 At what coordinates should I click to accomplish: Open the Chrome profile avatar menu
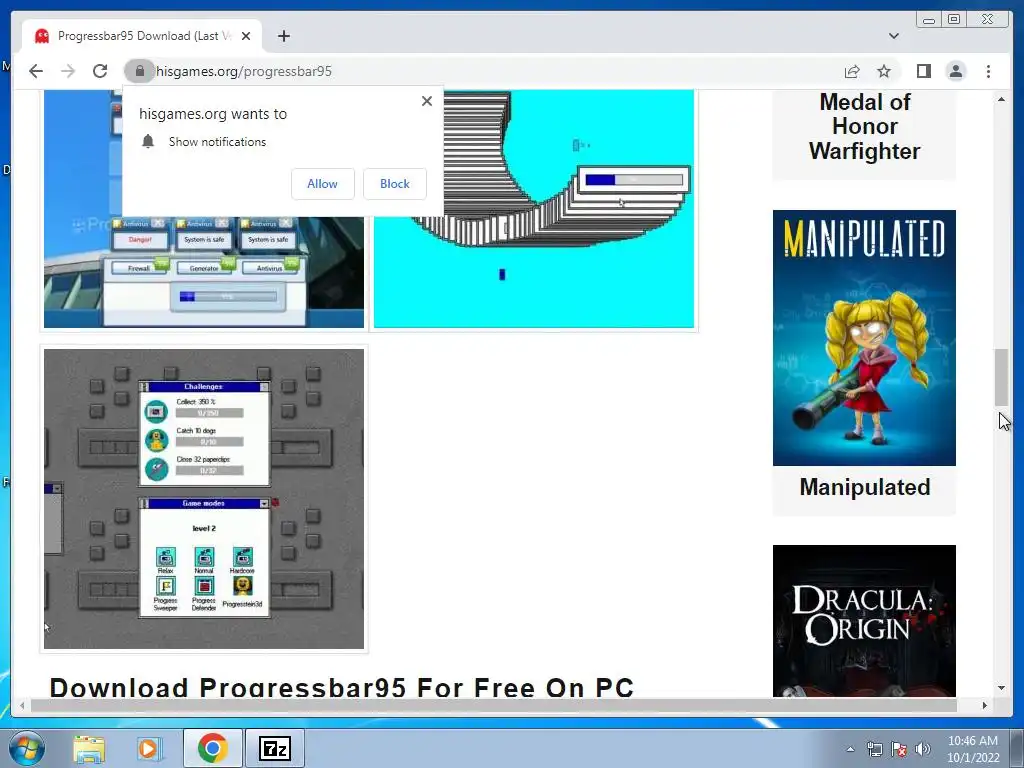pos(955,71)
